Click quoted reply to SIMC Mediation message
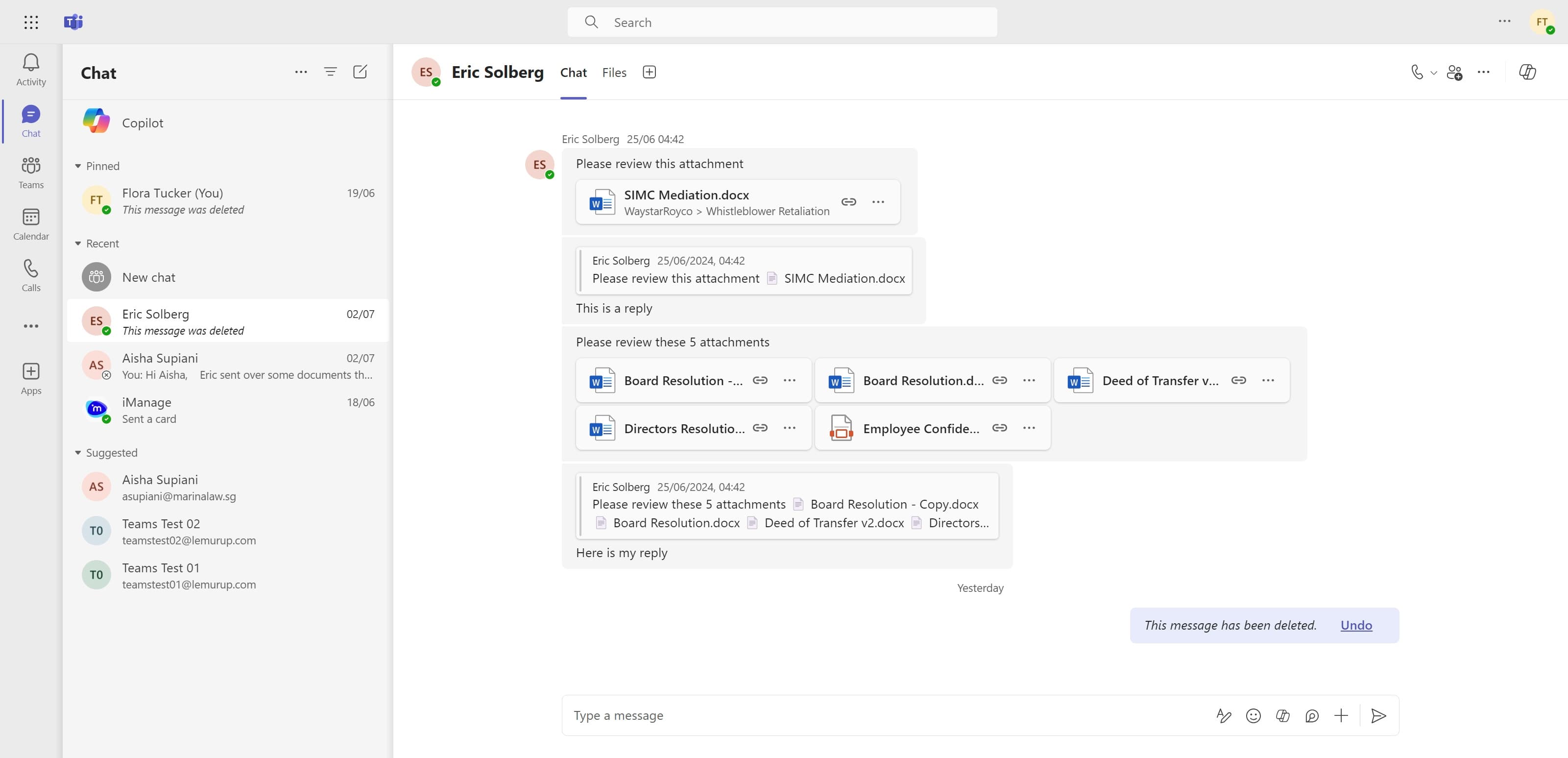Image resolution: width=1568 pixels, height=758 pixels. click(744, 270)
